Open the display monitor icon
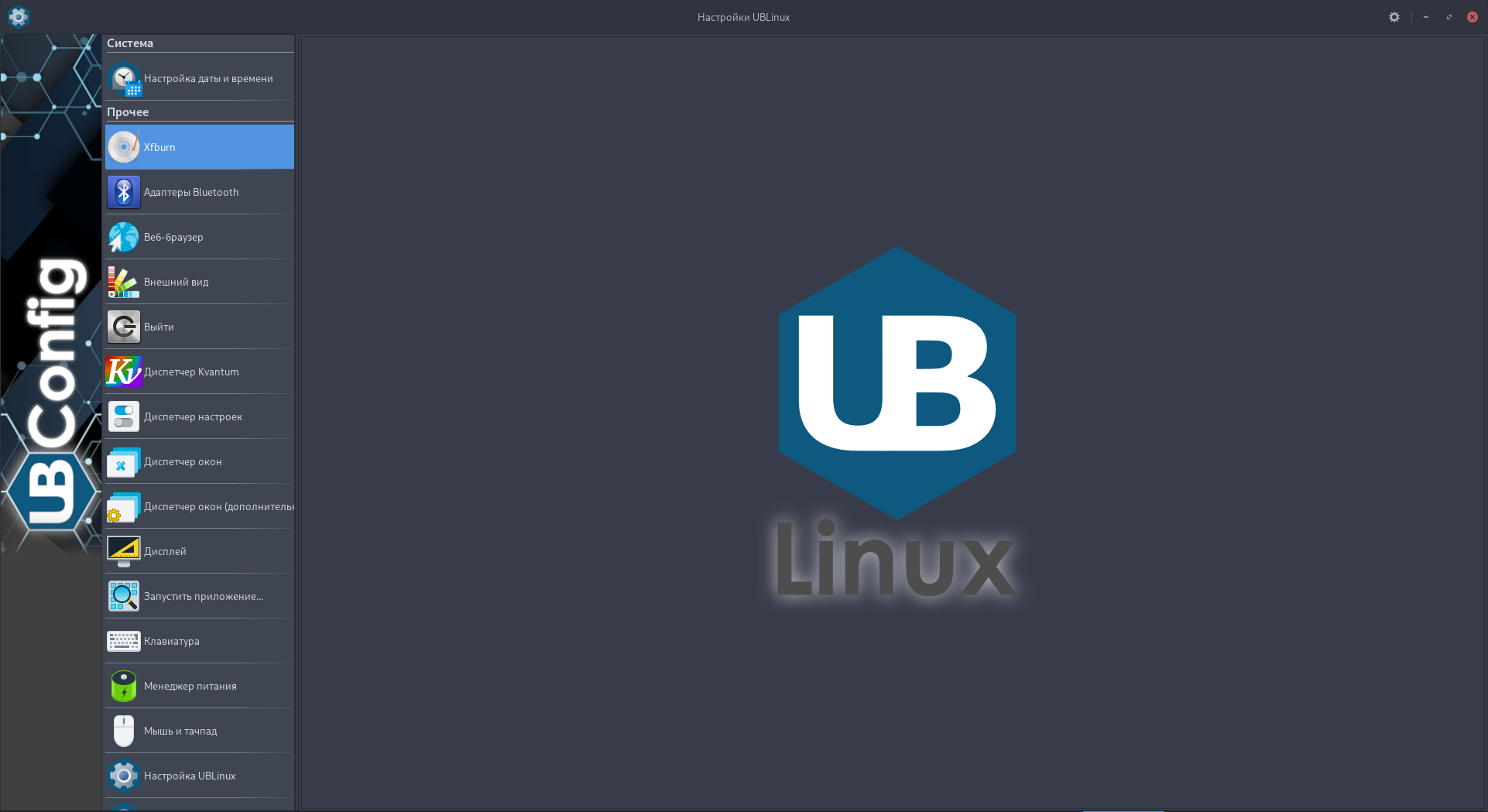1488x812 pixels. 124,551
